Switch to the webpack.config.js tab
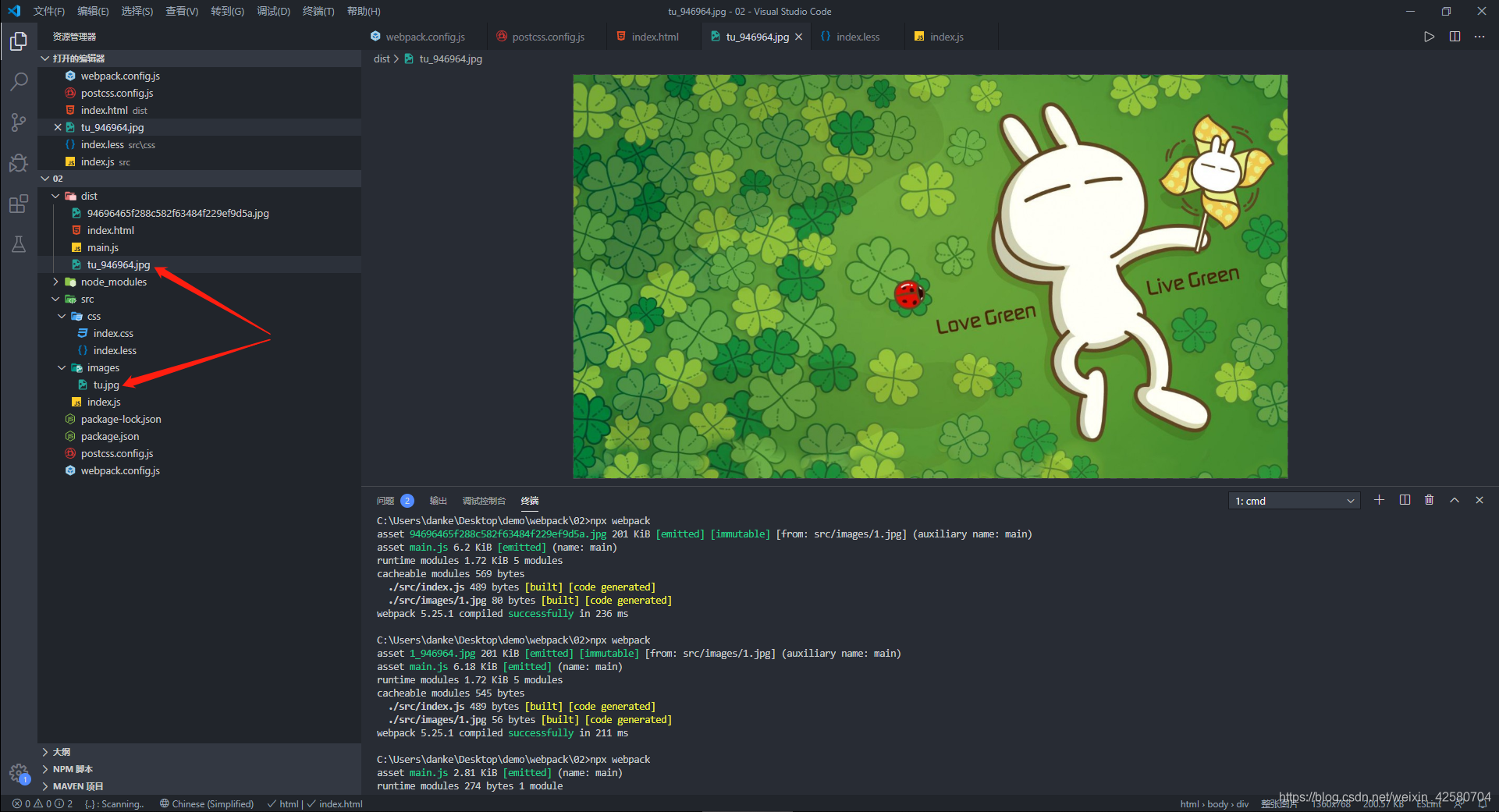 [424, 37]
